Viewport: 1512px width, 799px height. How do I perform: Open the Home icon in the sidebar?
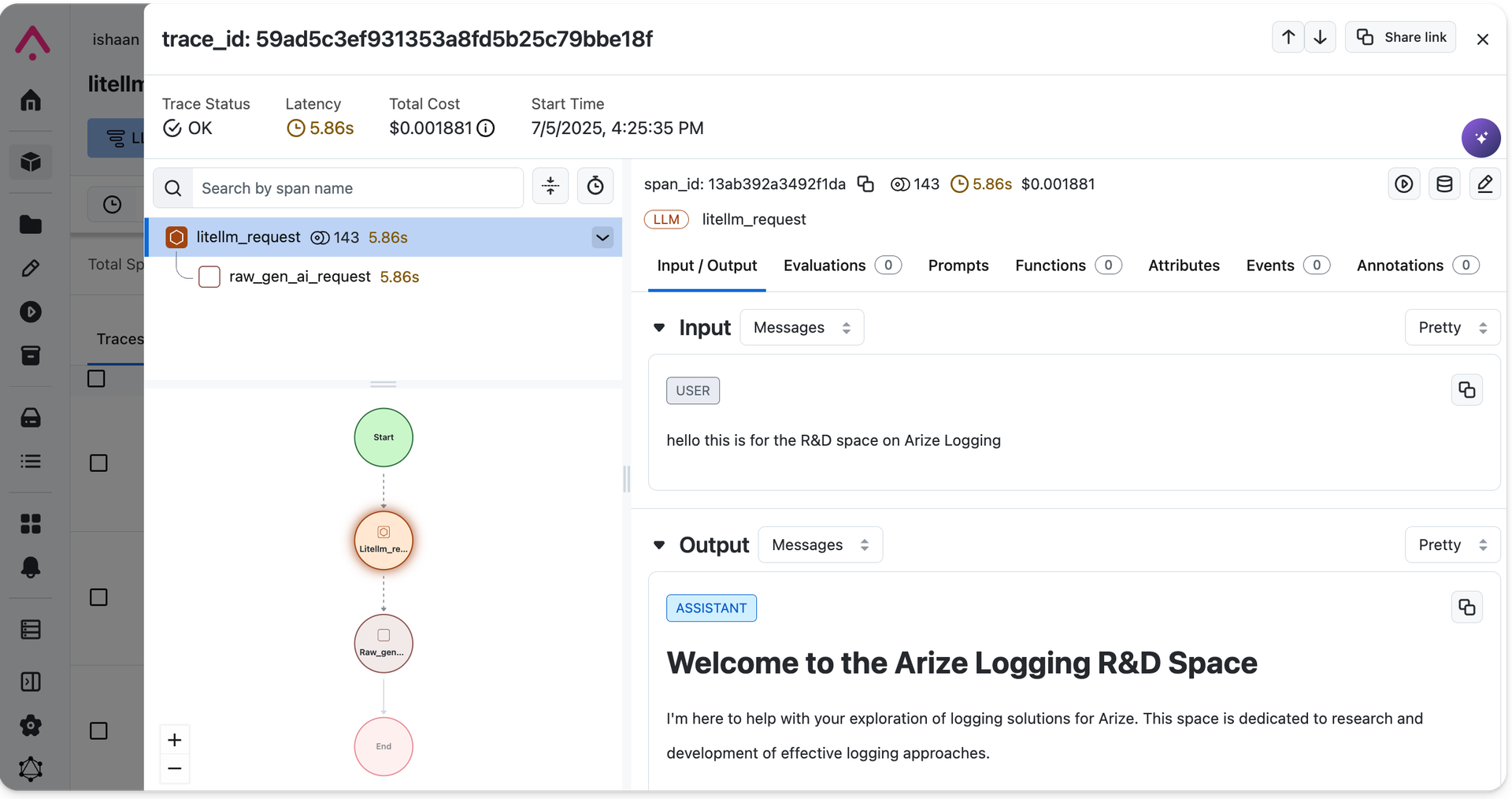(31, 100)
